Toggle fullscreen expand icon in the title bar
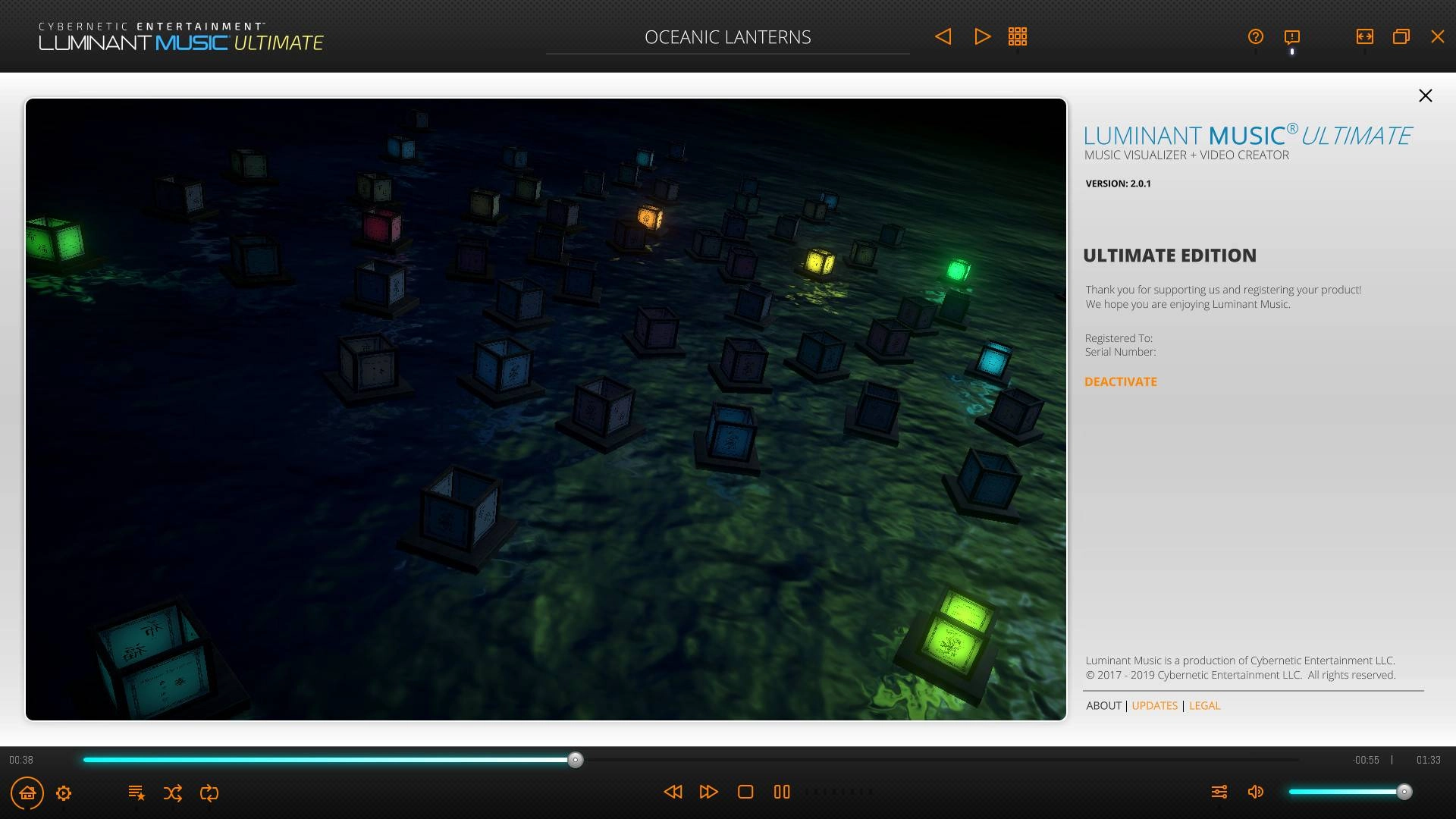 tap(1365, 36)
